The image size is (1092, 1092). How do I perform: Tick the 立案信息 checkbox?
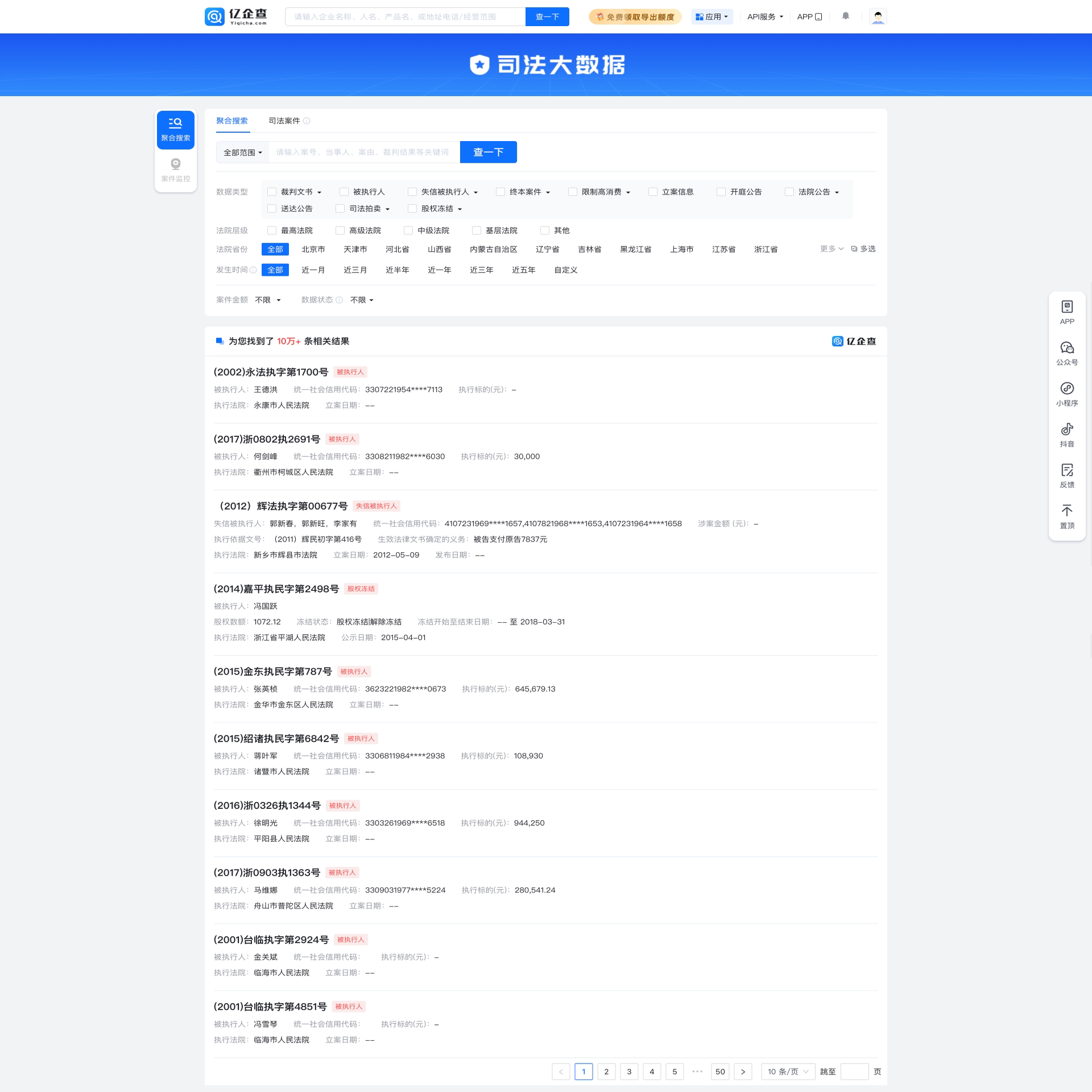(653, 192)
